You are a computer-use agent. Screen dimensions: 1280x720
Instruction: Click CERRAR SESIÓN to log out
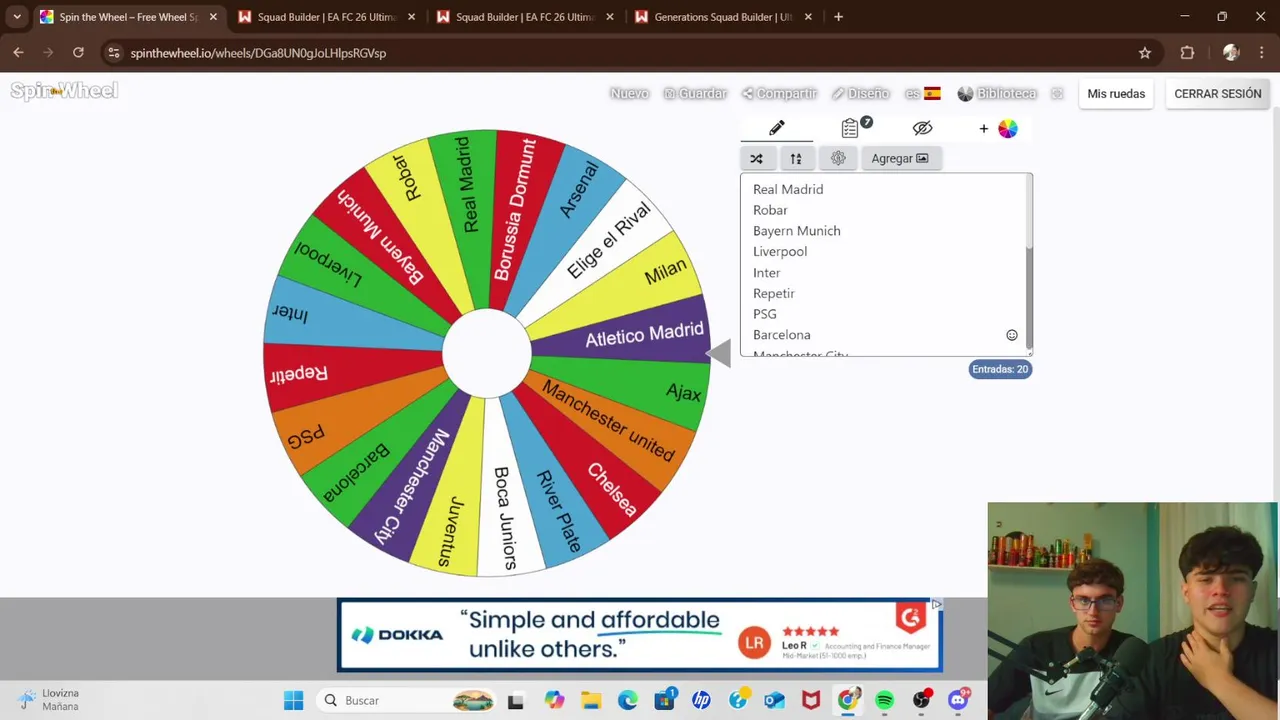pyautogui.click(x=1217, y=93)
